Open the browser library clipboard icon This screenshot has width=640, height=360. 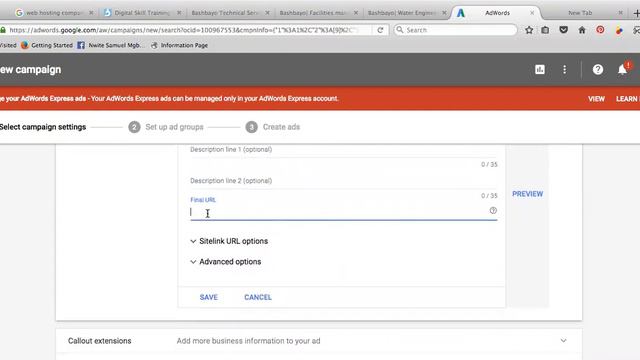(545, 30)
